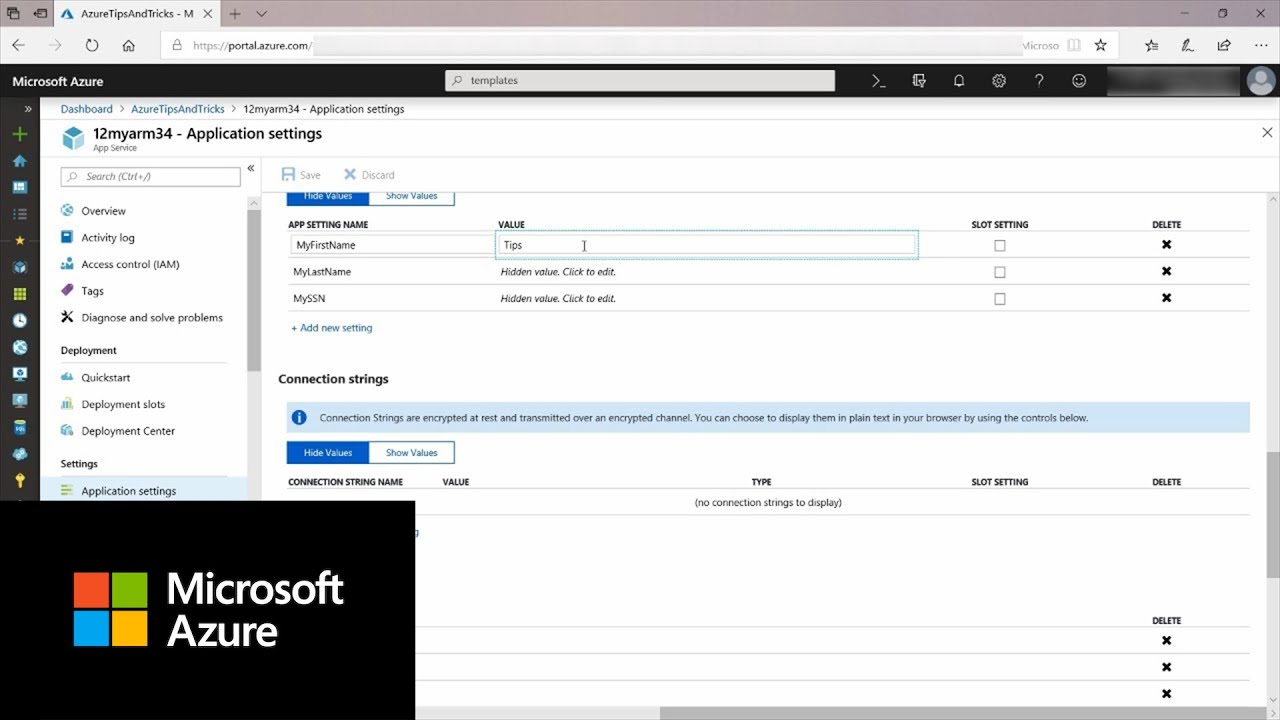Click the Favorites star in left rail
The image size is (1280, 720).
coord(20,241)
